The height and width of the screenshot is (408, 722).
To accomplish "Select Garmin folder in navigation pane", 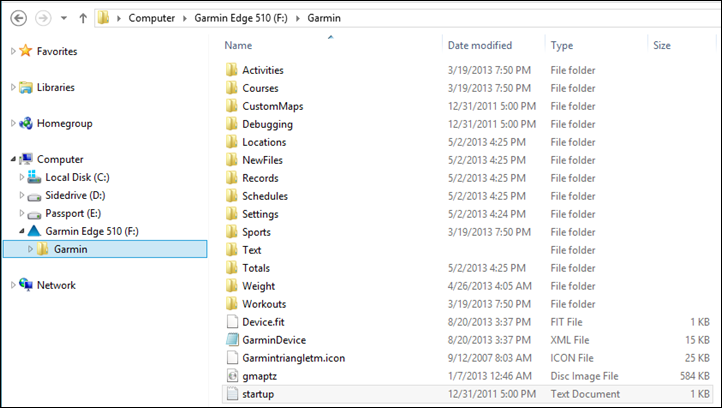I will coord(105,249).
